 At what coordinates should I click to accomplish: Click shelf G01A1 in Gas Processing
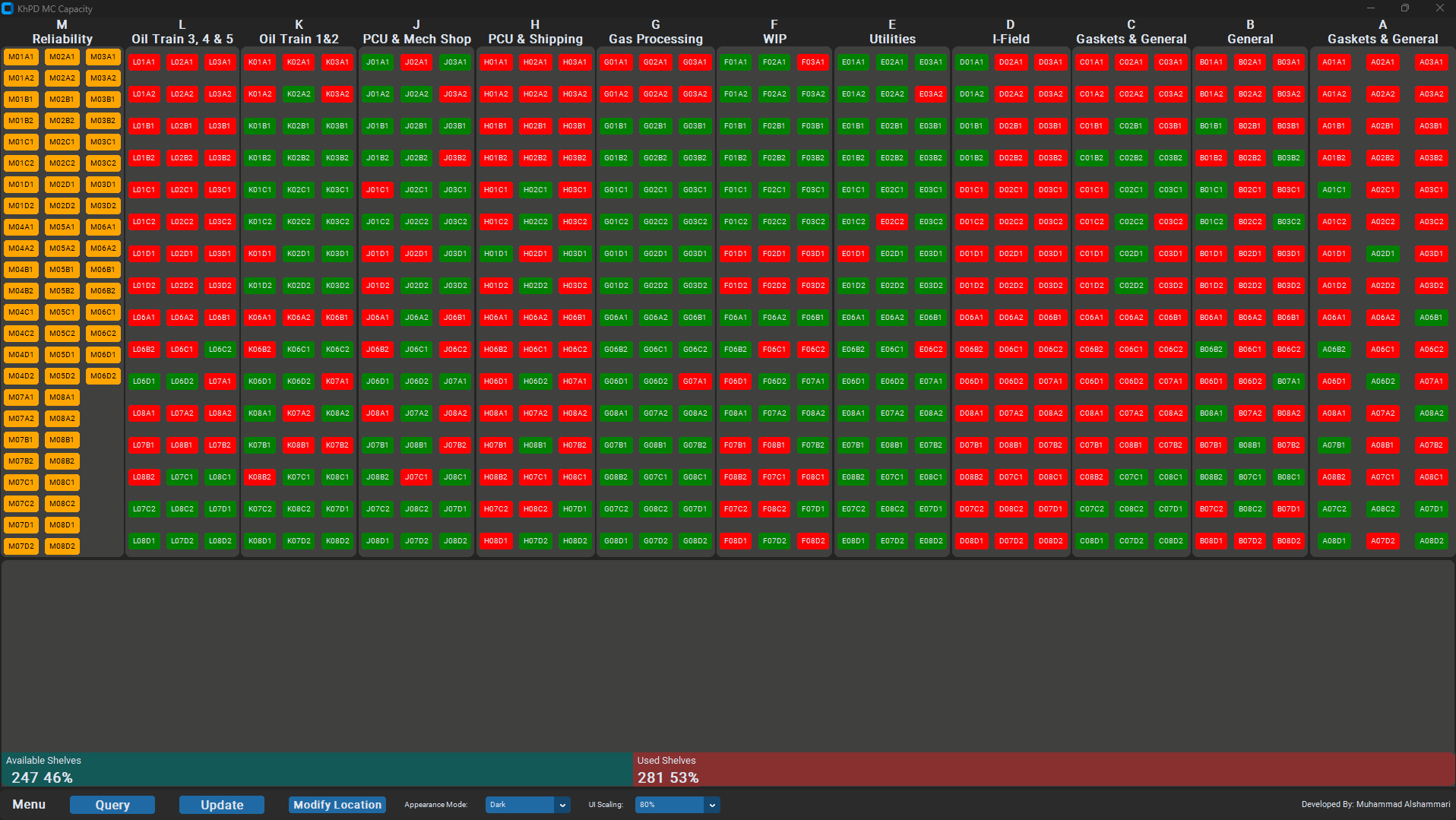(x=616, y=62)
